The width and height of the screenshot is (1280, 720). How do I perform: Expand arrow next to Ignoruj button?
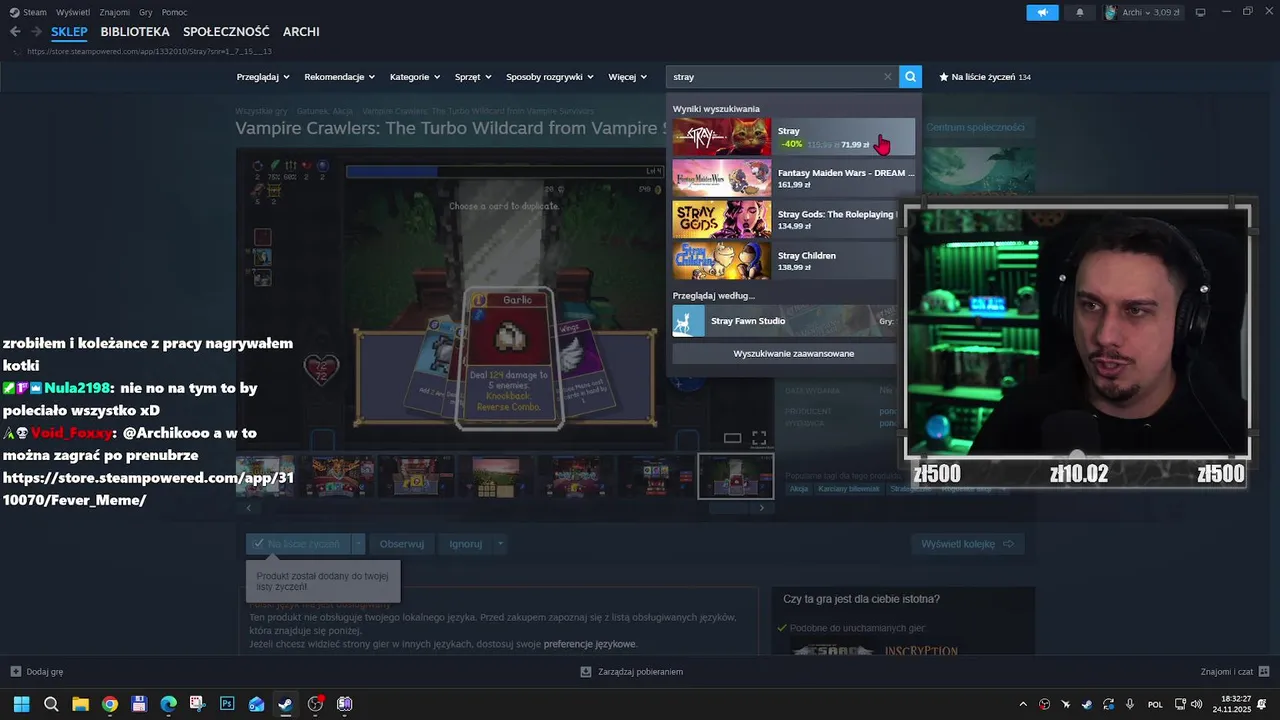click(x=500, y=544)
